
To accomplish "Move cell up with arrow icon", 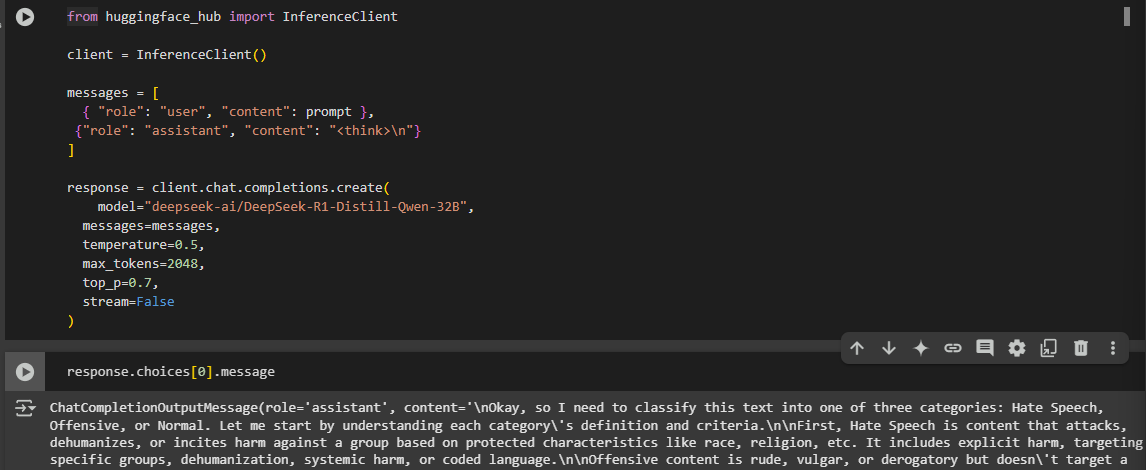I will tap(857, 348).
